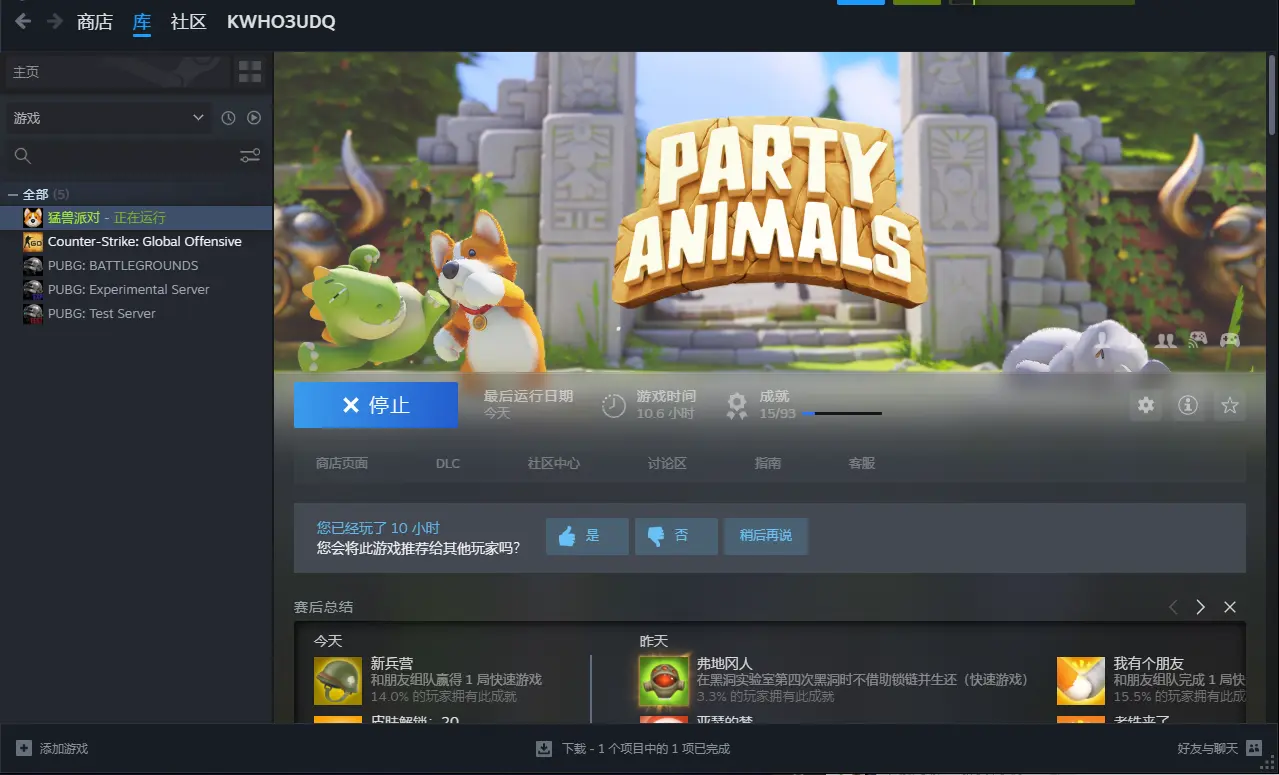Click the 弗地冈人 achievement icon

pyautogui.click(x=664, y=681)
